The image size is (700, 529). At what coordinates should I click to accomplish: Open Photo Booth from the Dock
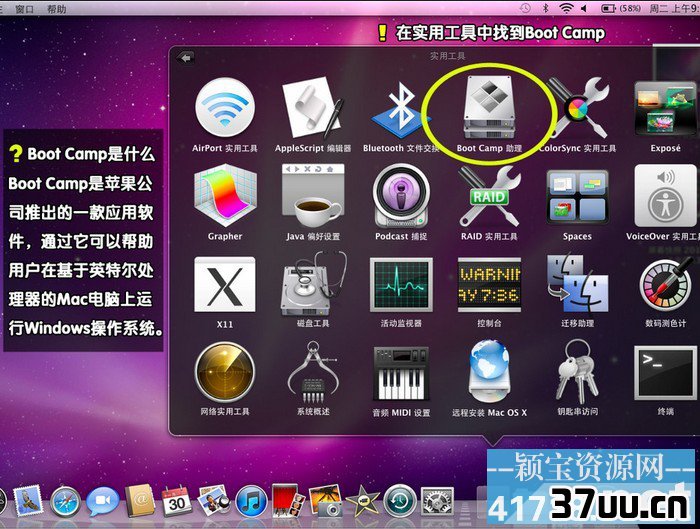click(x=288, y=501)
